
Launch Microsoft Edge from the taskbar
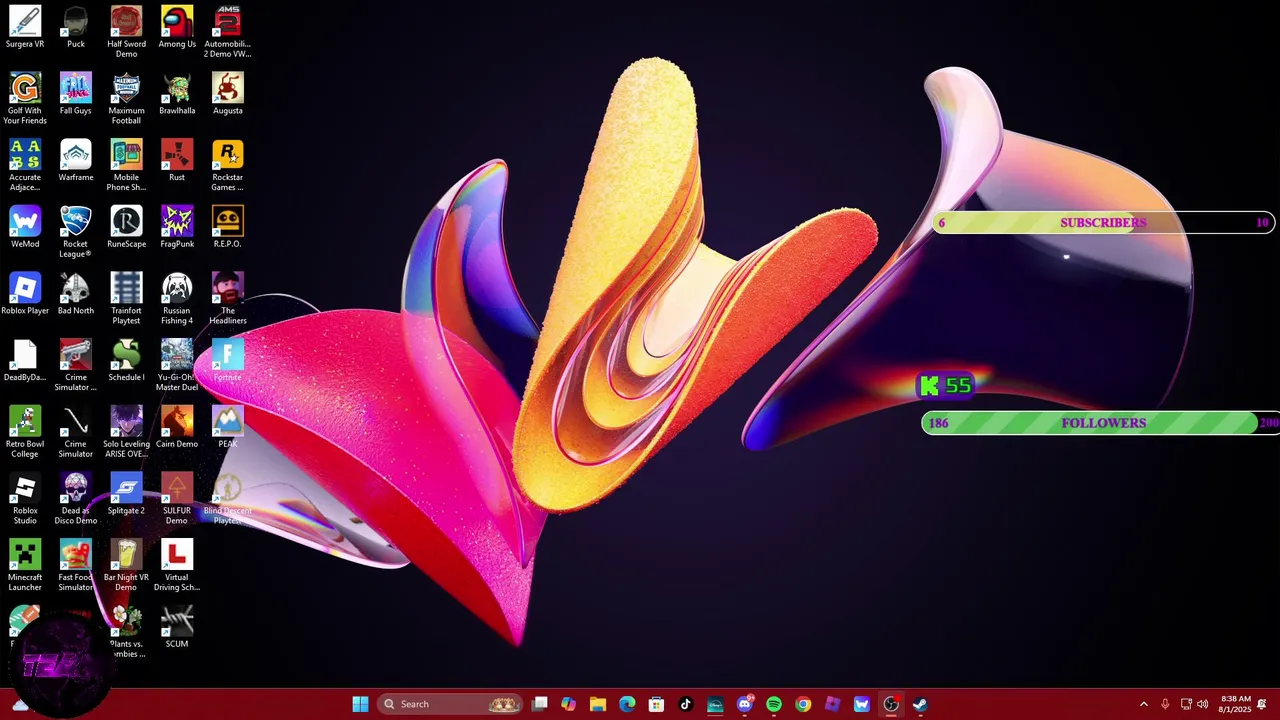(x=627, y=704)
